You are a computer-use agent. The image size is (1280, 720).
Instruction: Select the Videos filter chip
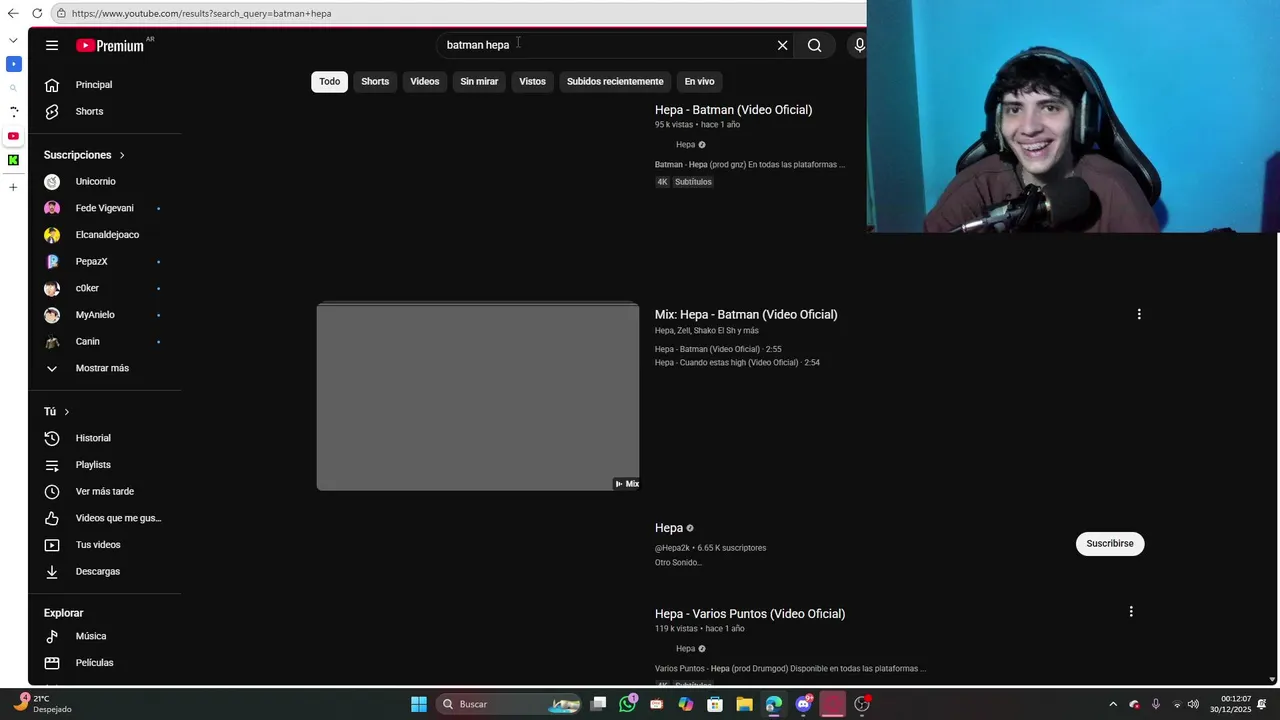[x=424, y=81]
